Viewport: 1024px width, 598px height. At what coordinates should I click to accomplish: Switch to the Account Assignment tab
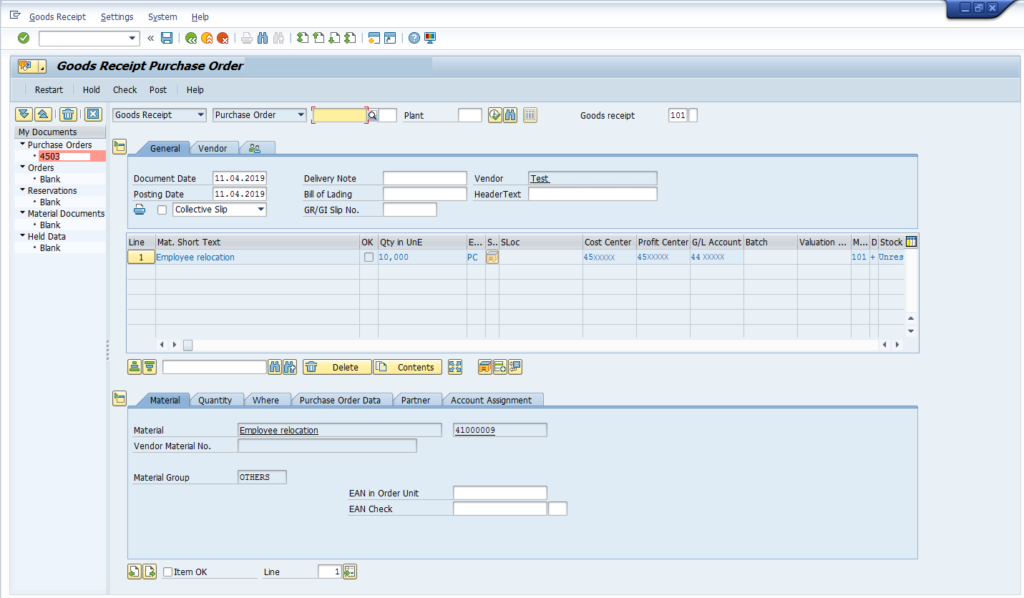pyautogui.click(x=491, y=400)
